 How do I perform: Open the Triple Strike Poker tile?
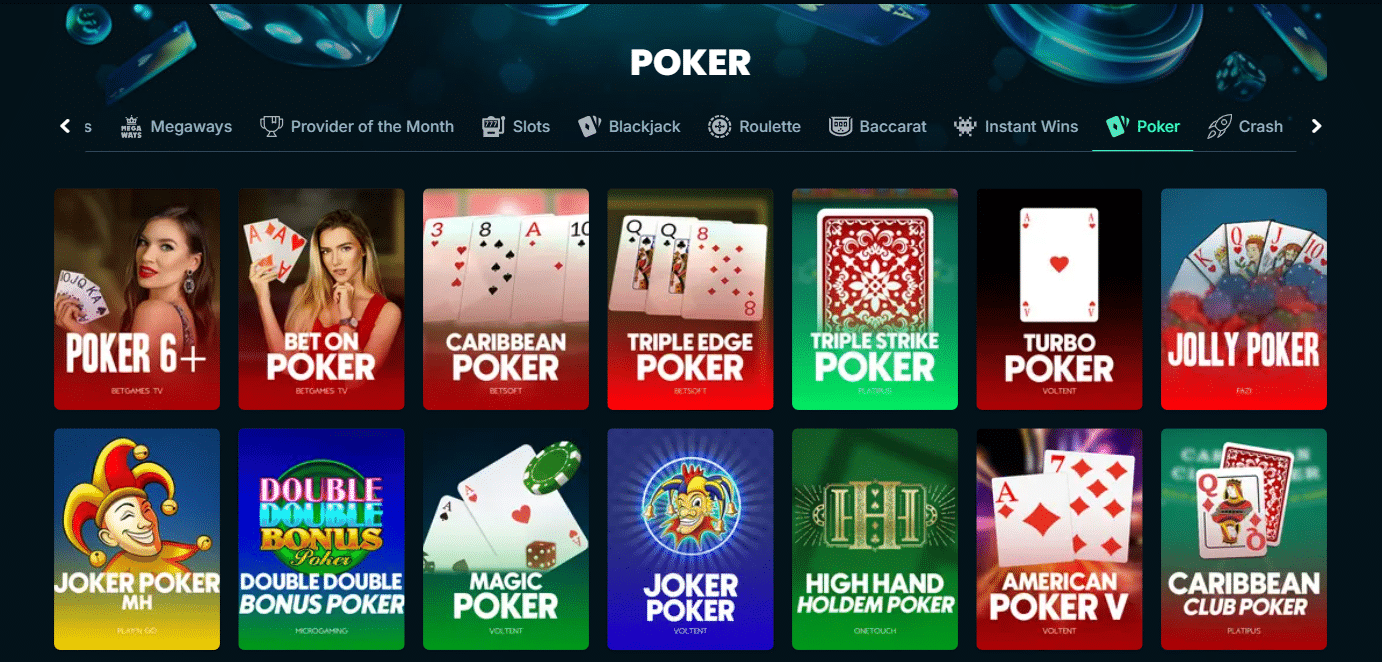[875, 299]
